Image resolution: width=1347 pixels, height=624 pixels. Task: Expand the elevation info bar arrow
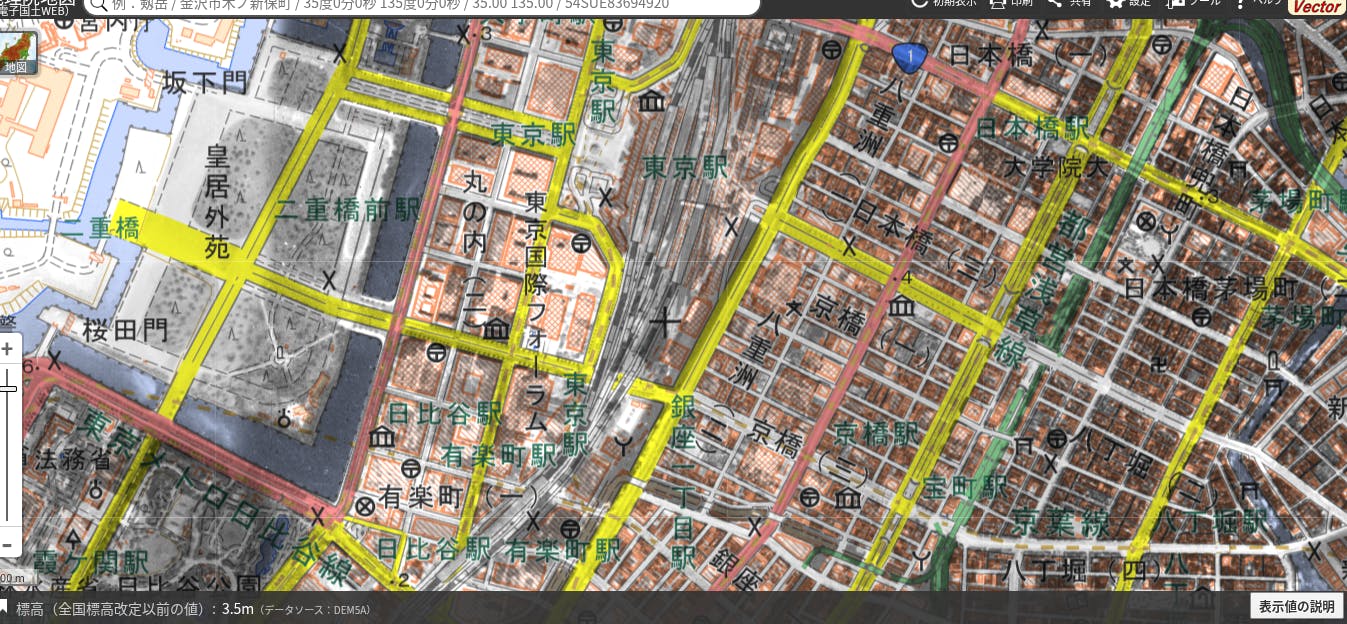[x=4, y=607]
